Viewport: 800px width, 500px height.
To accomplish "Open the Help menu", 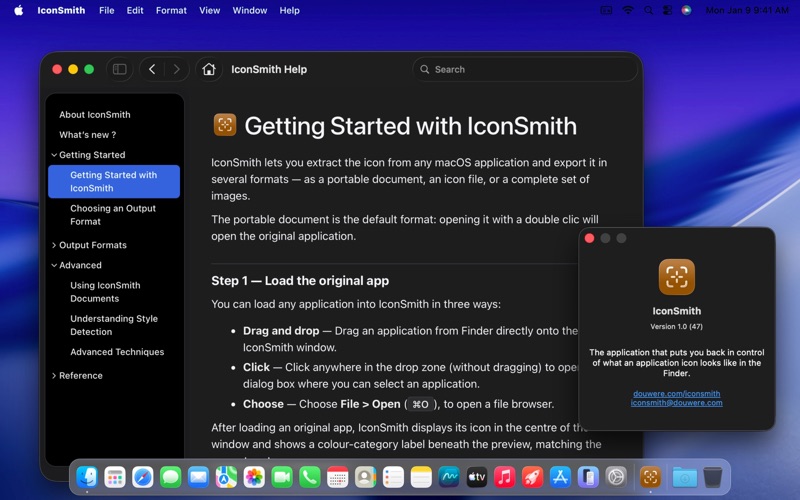I will click(289, 10).
